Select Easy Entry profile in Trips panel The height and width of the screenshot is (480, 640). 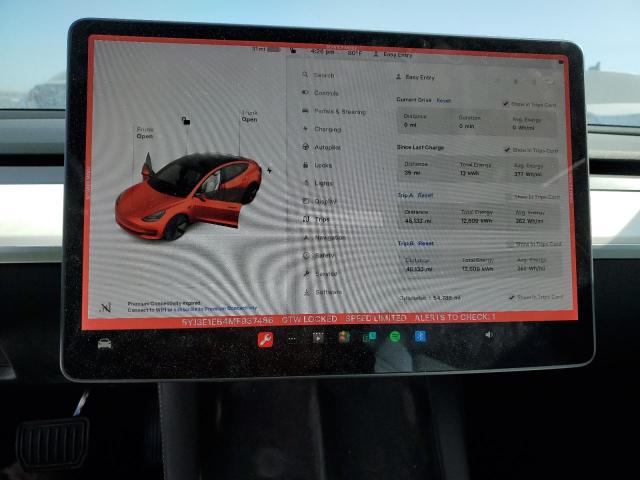coord(416,77)
